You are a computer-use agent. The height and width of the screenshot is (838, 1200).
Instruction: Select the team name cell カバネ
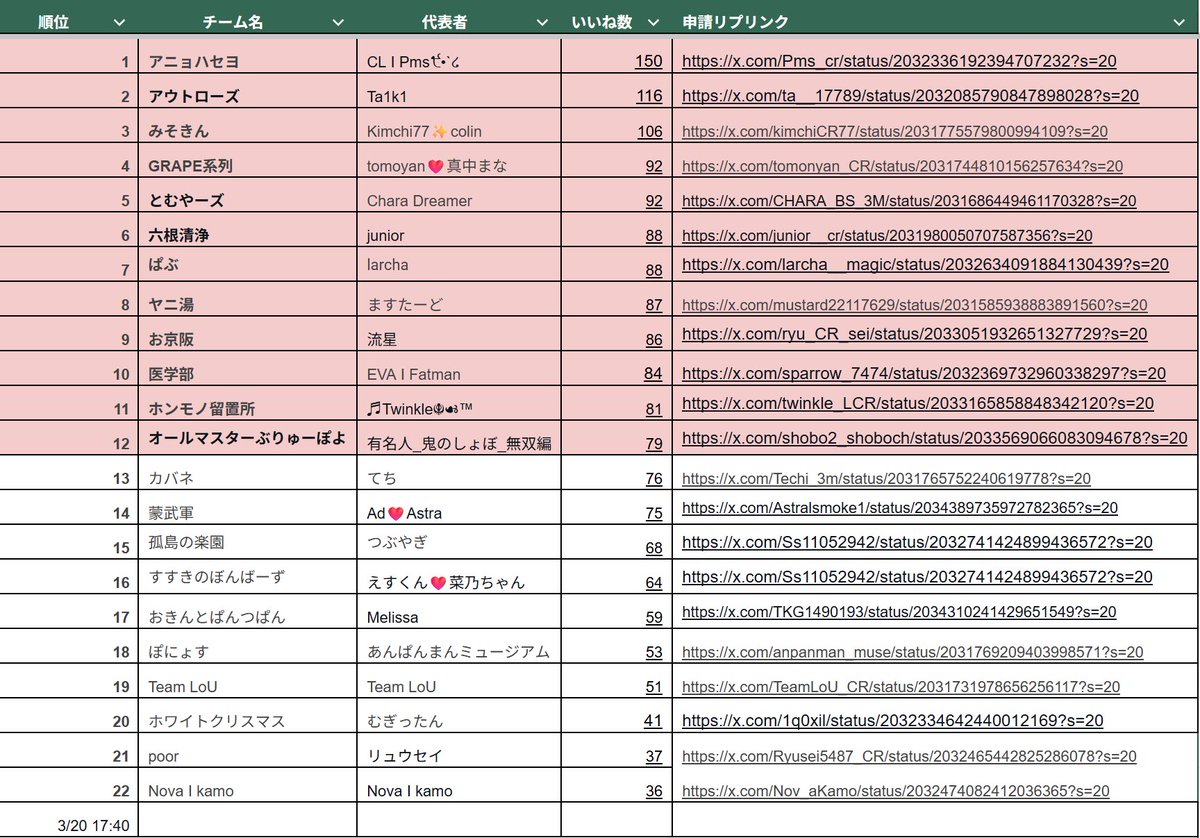tap(248, 473)
